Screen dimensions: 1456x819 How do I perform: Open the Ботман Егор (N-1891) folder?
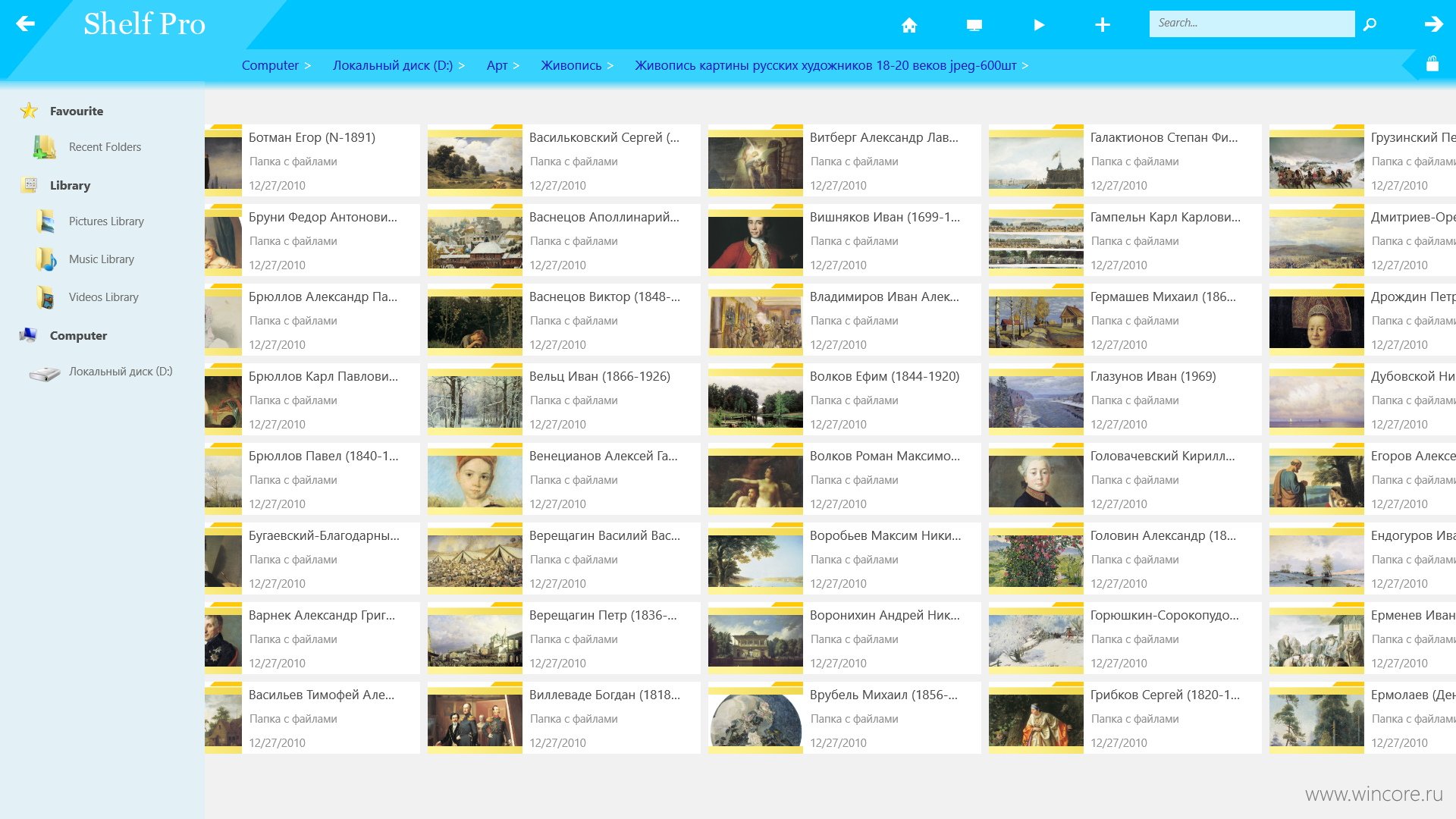312,160
